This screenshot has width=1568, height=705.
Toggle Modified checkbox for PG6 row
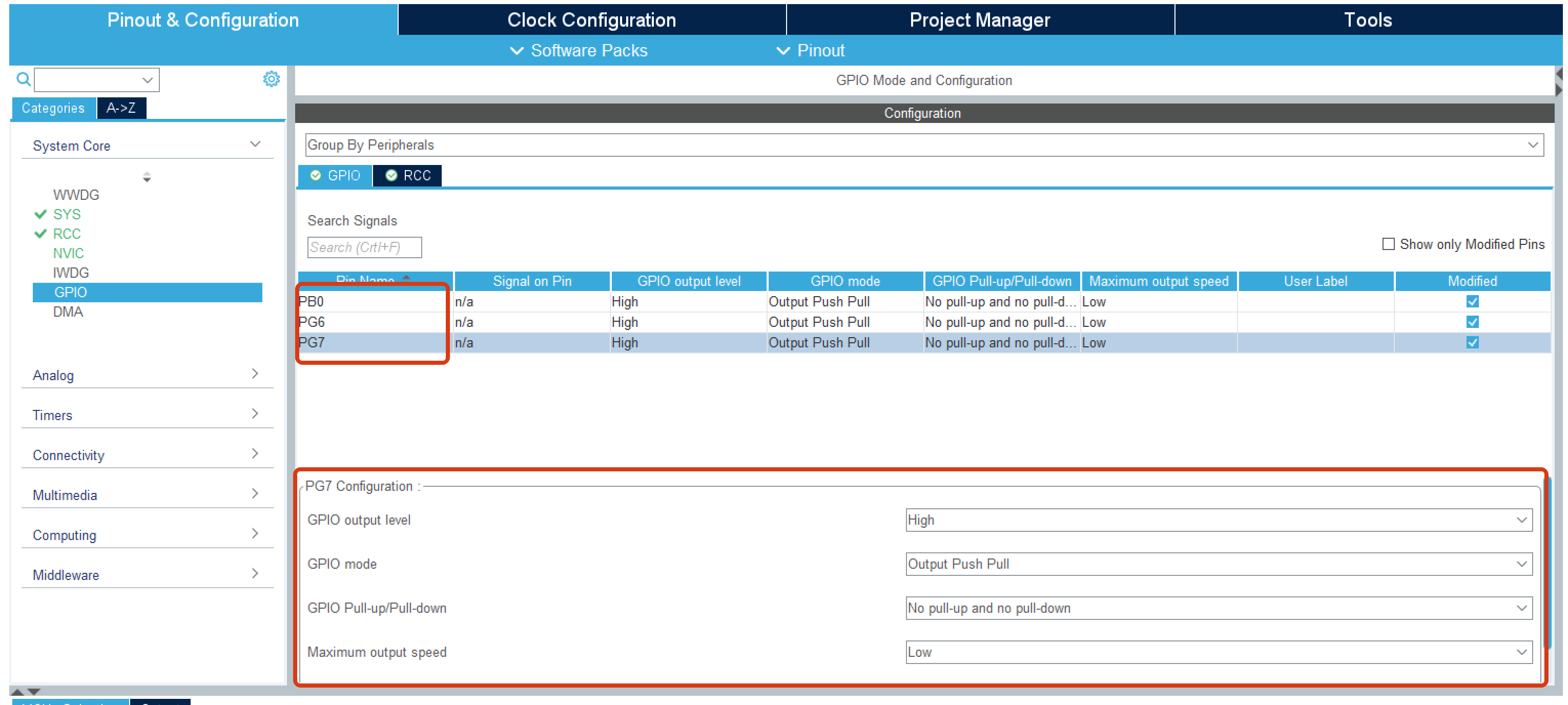(1472, 322)
